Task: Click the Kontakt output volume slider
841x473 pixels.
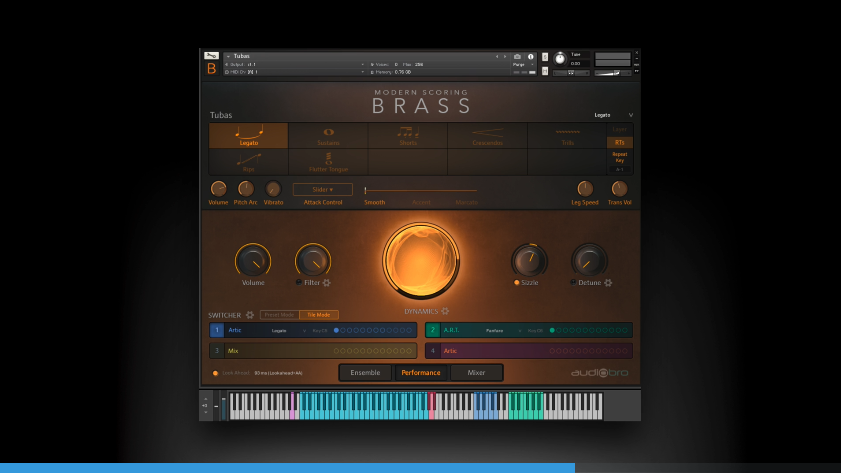Action: [x=613, y=73]
